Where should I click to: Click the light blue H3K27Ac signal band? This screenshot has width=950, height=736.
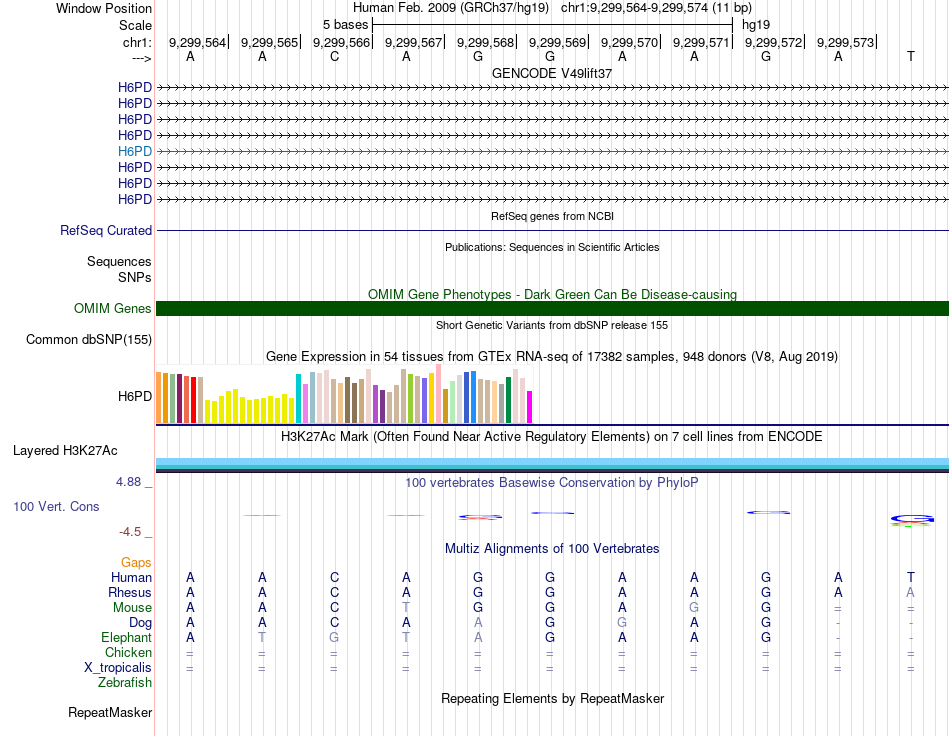pos(552,463)
